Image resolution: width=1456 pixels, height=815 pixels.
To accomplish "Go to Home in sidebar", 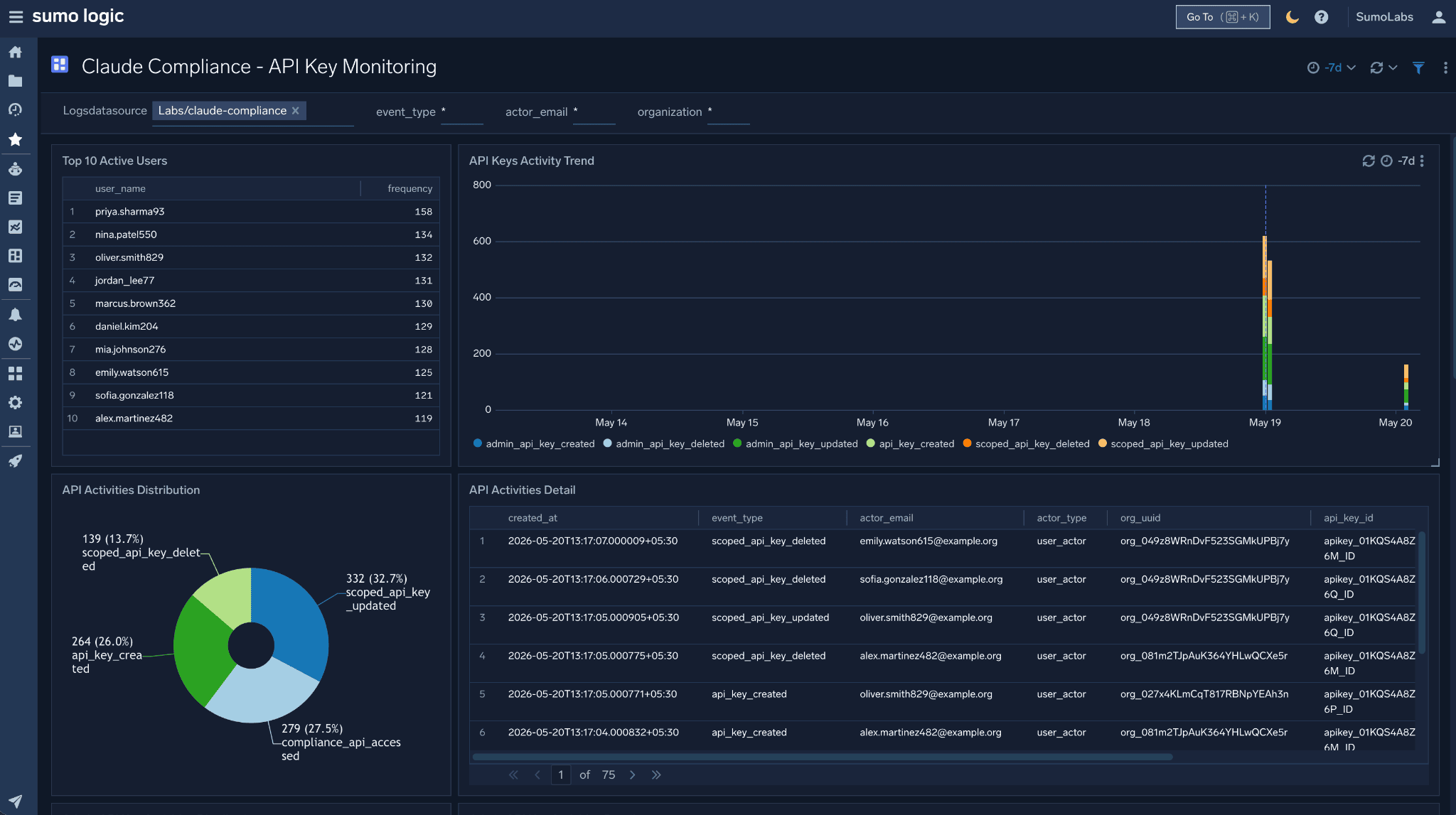I will tap(15, 52).
